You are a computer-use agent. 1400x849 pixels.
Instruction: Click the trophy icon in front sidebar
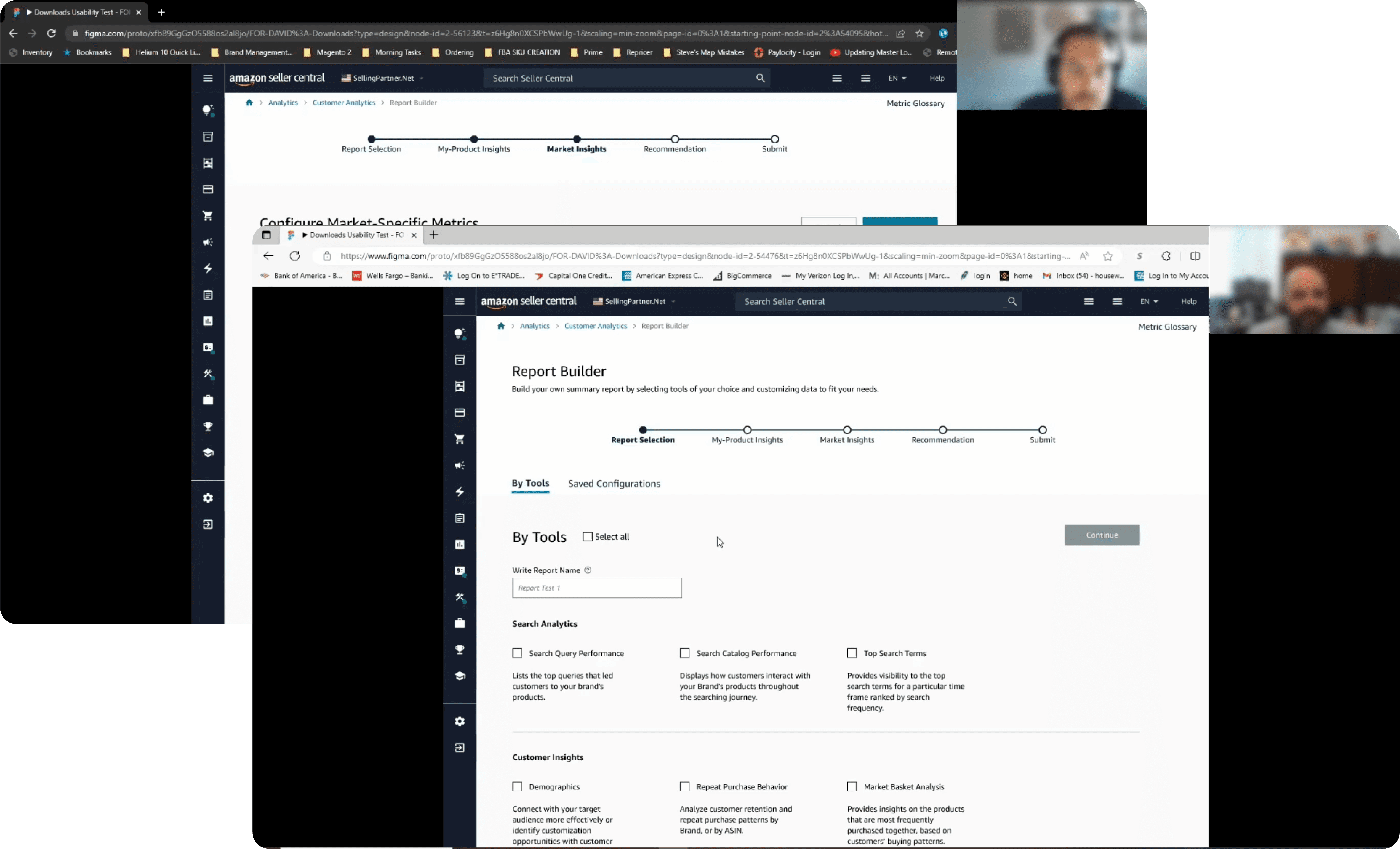460,649
